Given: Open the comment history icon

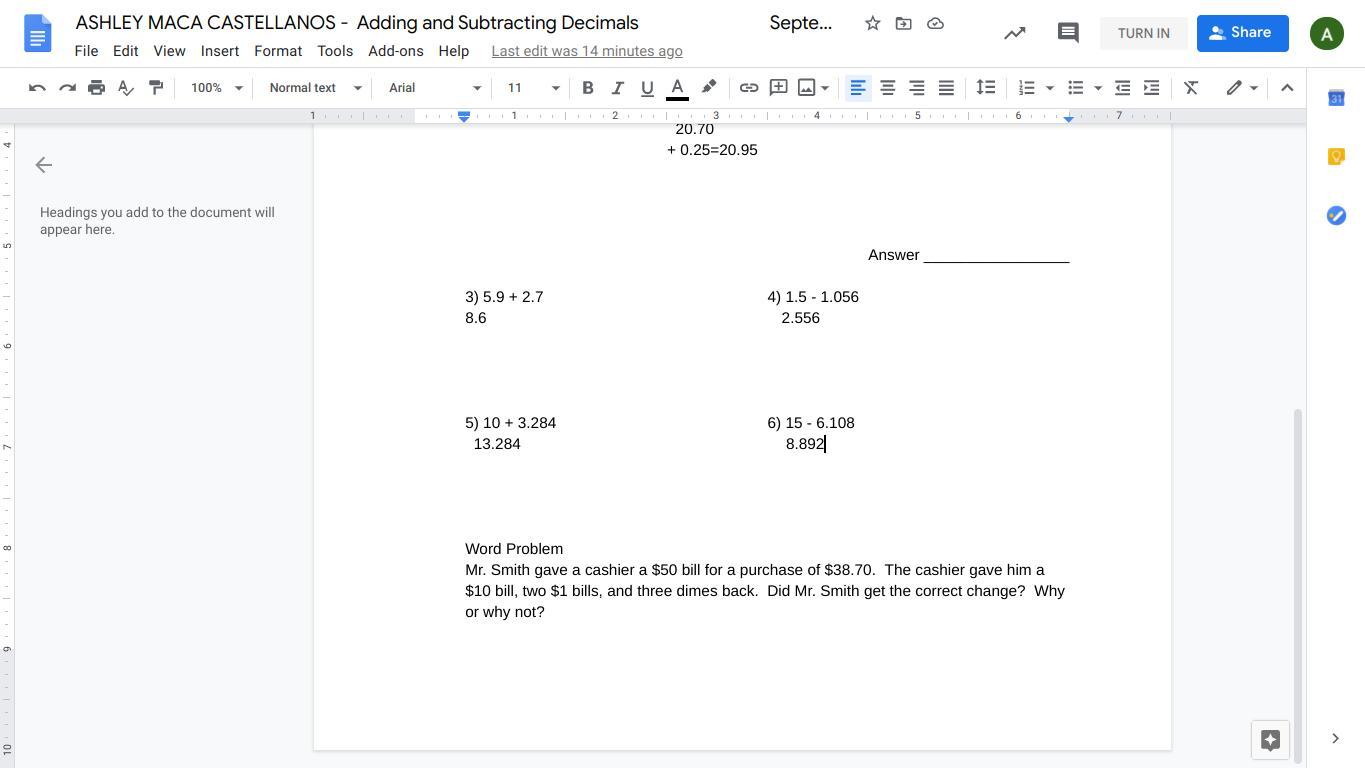Looking at the screenshot, I should [x=1067, y=33].
